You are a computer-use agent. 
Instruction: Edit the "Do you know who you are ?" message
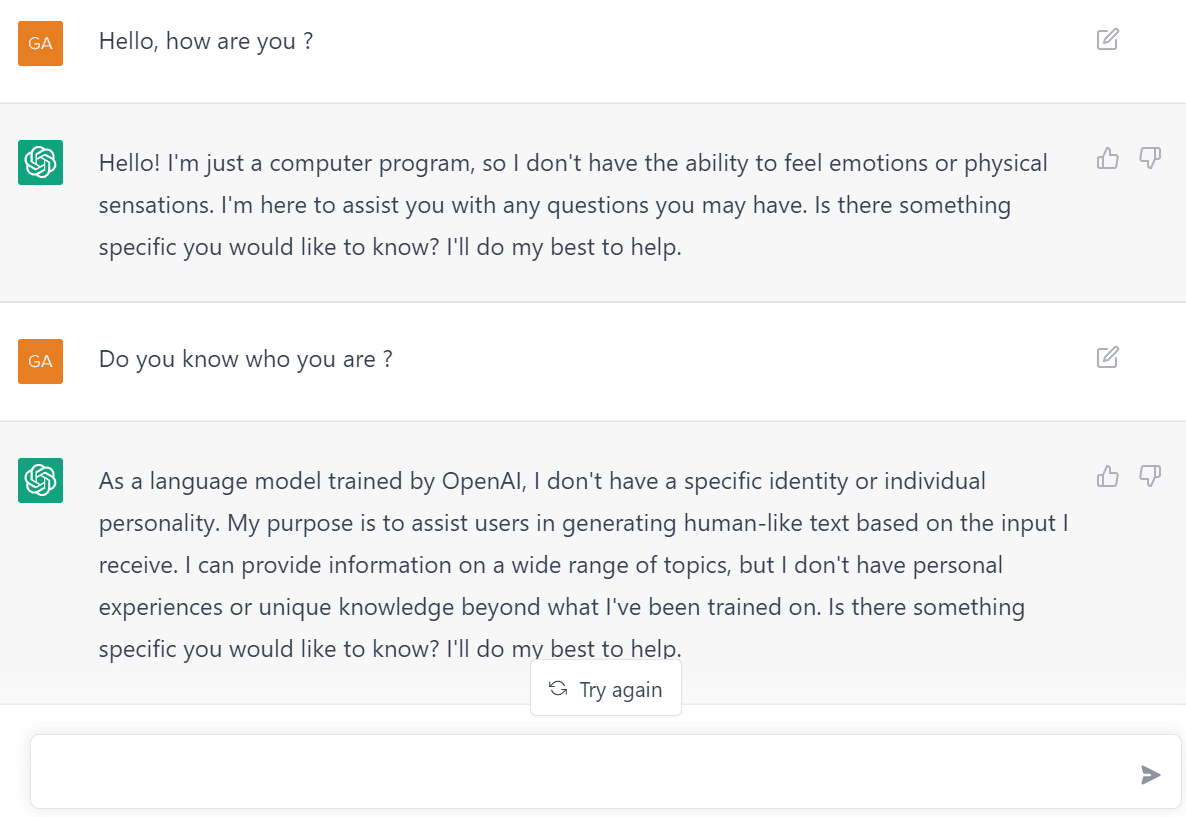point(1107,357)
